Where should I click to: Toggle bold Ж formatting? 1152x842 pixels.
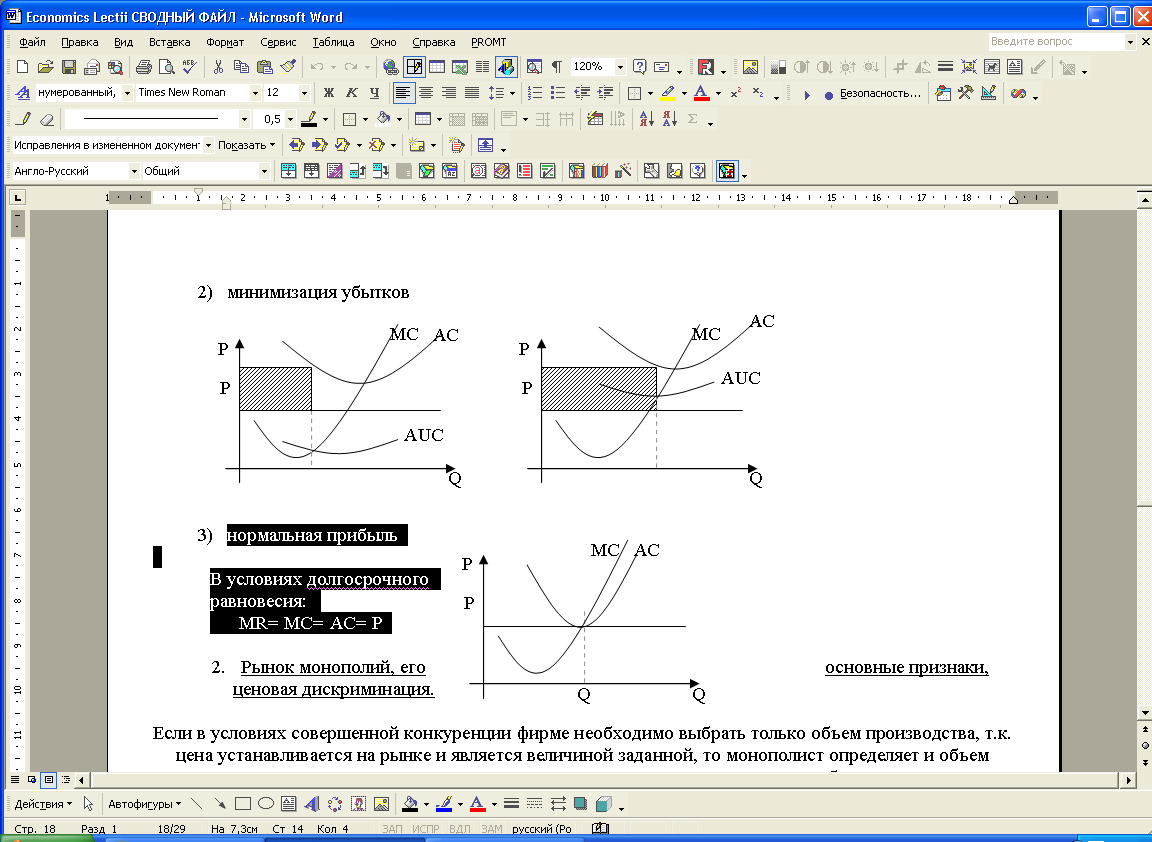click(x=328, y=93)
